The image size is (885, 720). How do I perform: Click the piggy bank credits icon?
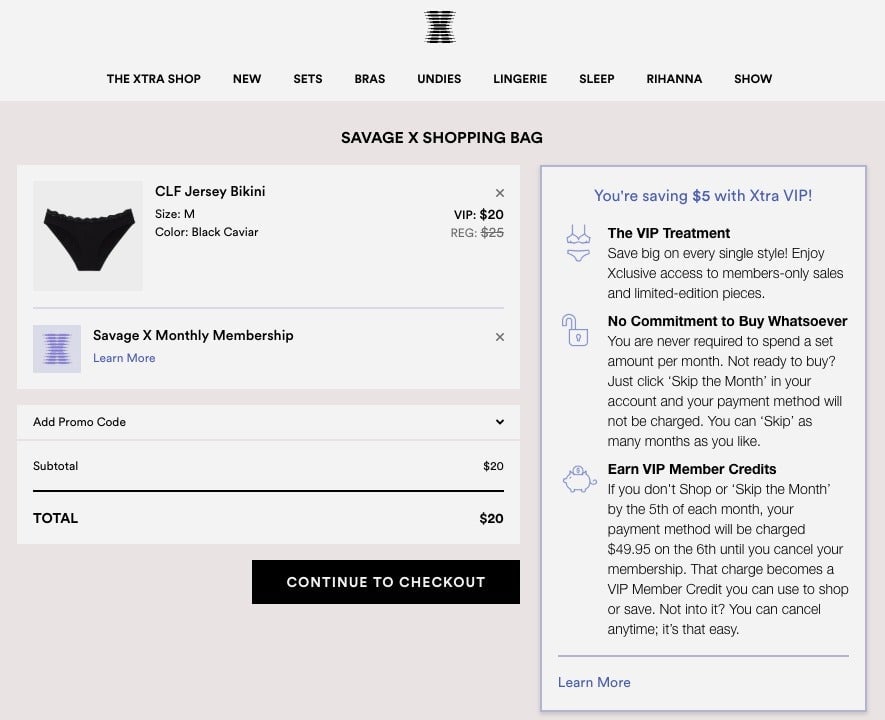[x=579, y=479]
